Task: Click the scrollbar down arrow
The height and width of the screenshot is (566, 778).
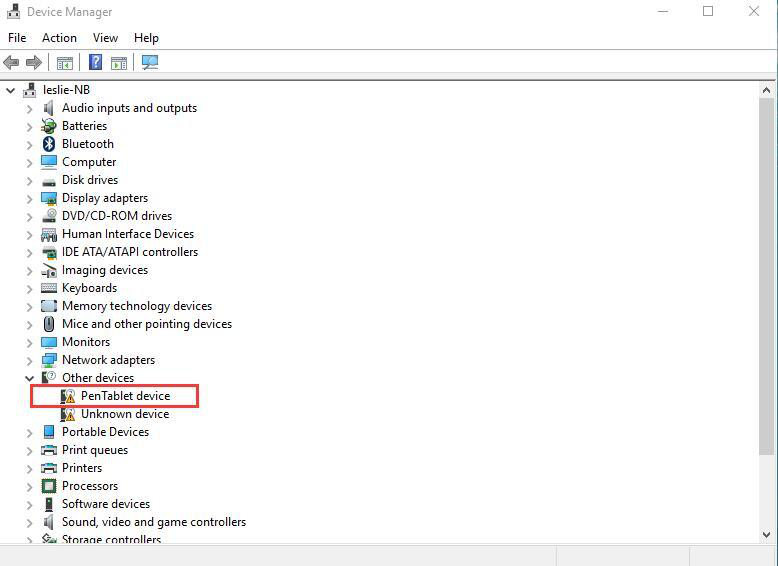Action: point(766,535)
